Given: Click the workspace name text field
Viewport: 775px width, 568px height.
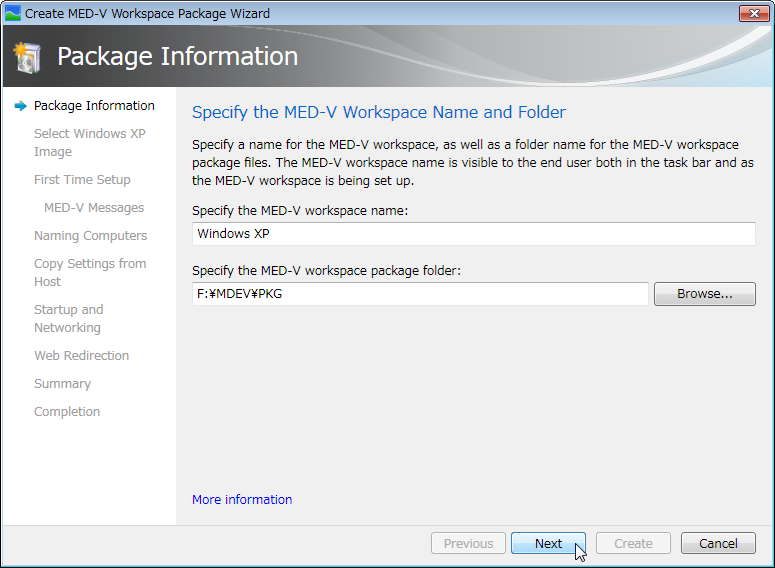Looking at the screenshot, I should tap(474, 233).
